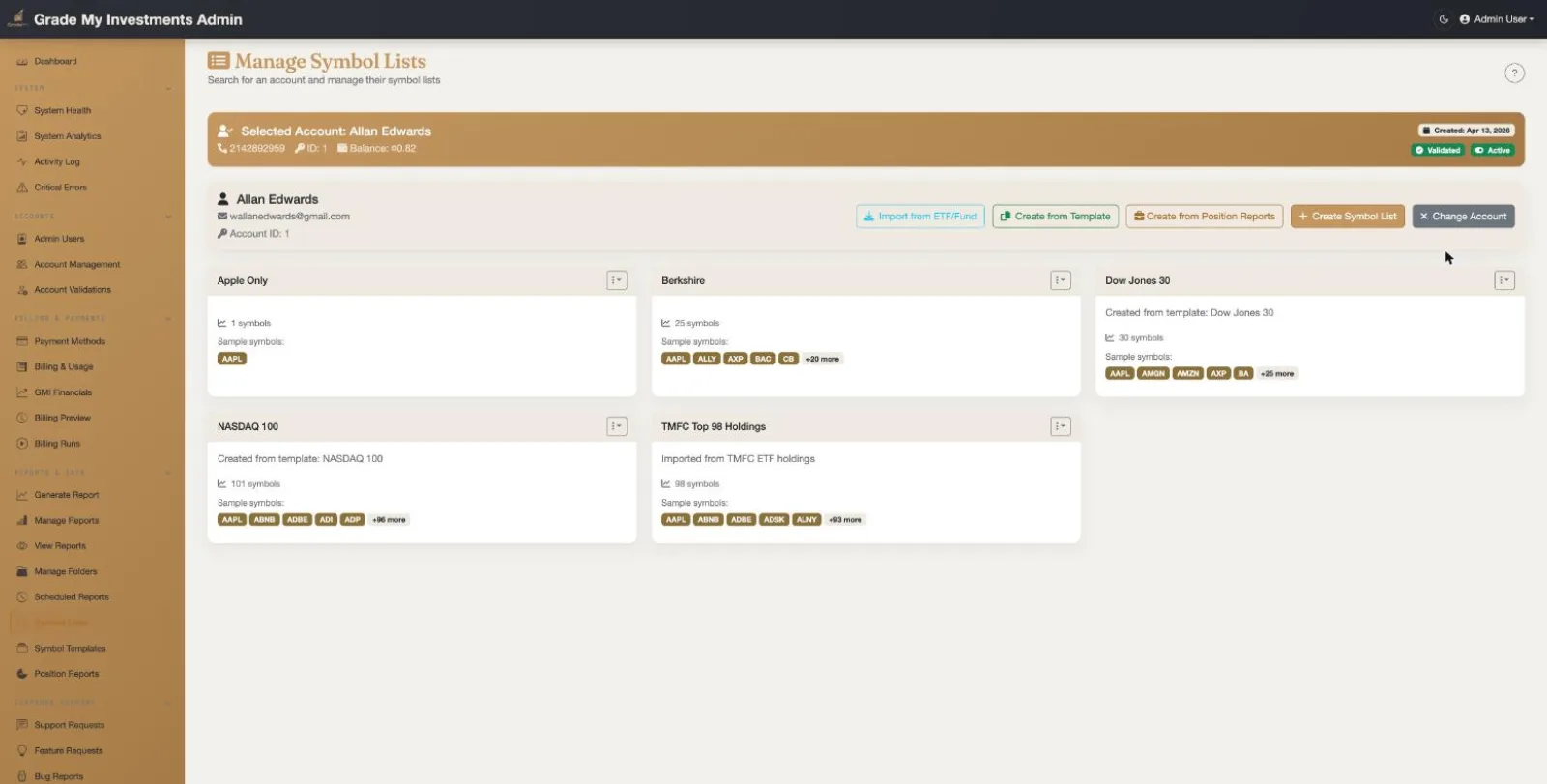Click the Admin Users sidebar icon

[x=22, y=239]
